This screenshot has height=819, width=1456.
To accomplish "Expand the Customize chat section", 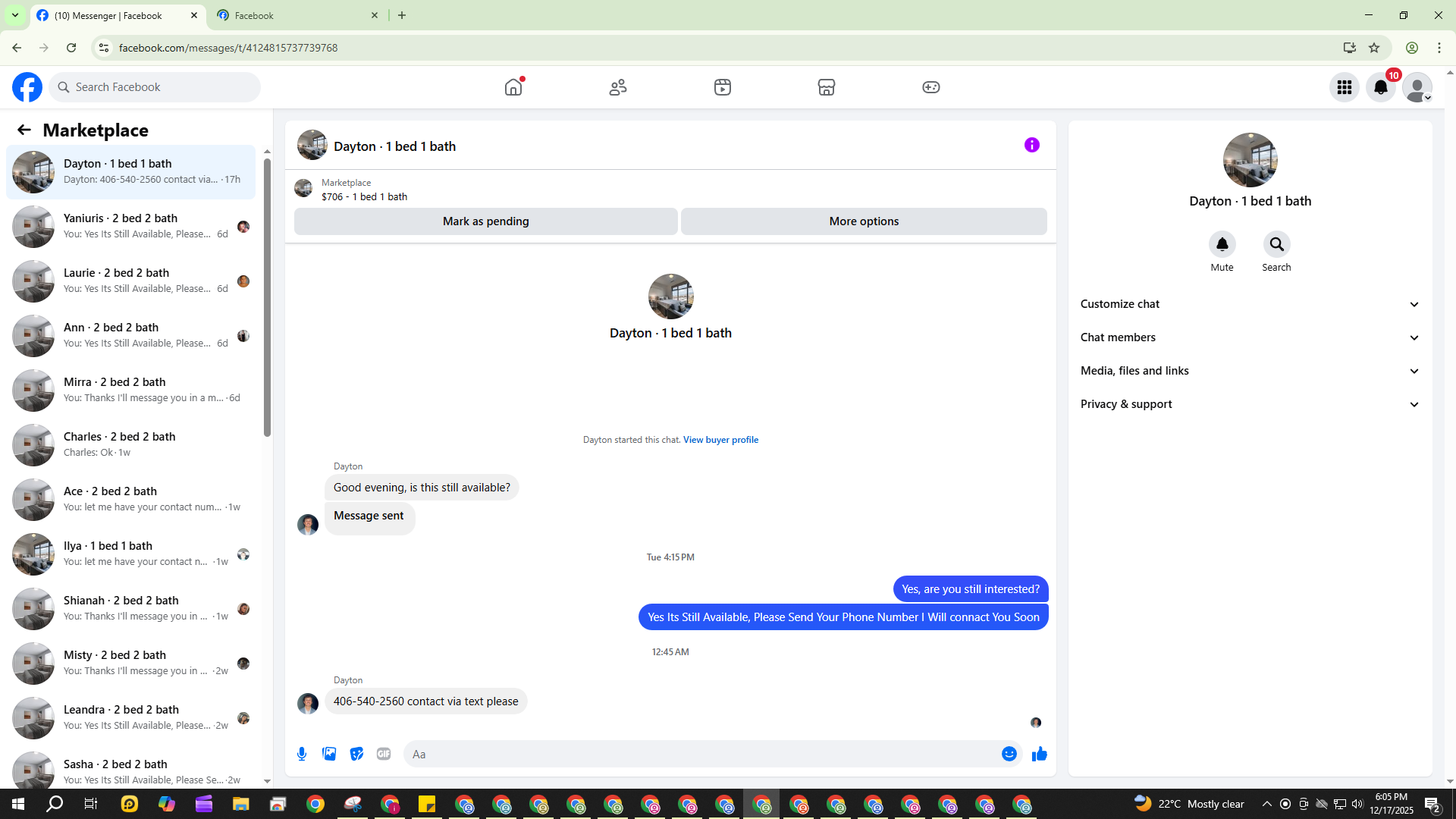I will tap(1250, 304).
